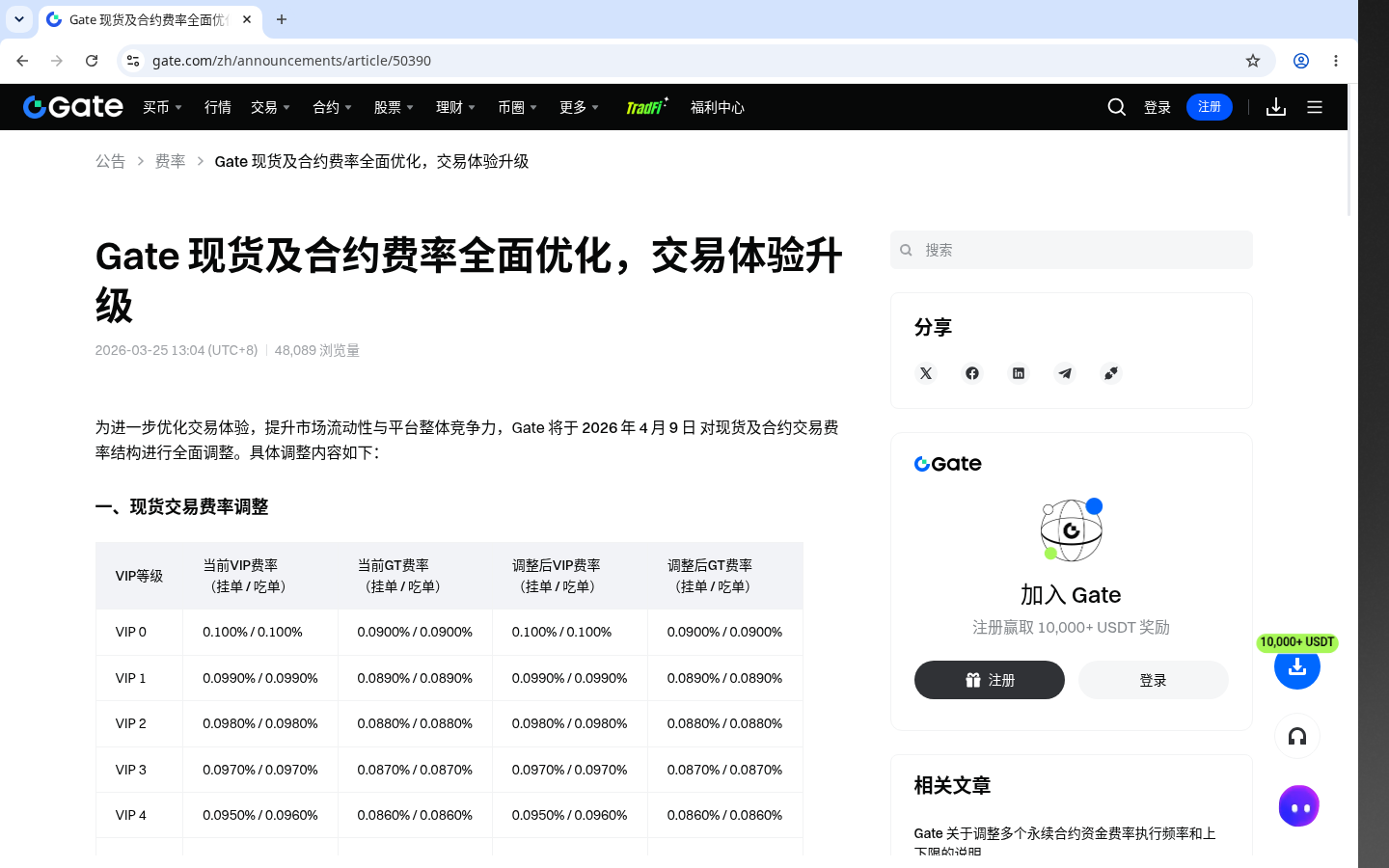Expand the 买币 dropdown menu

click(x=163, y=107)
